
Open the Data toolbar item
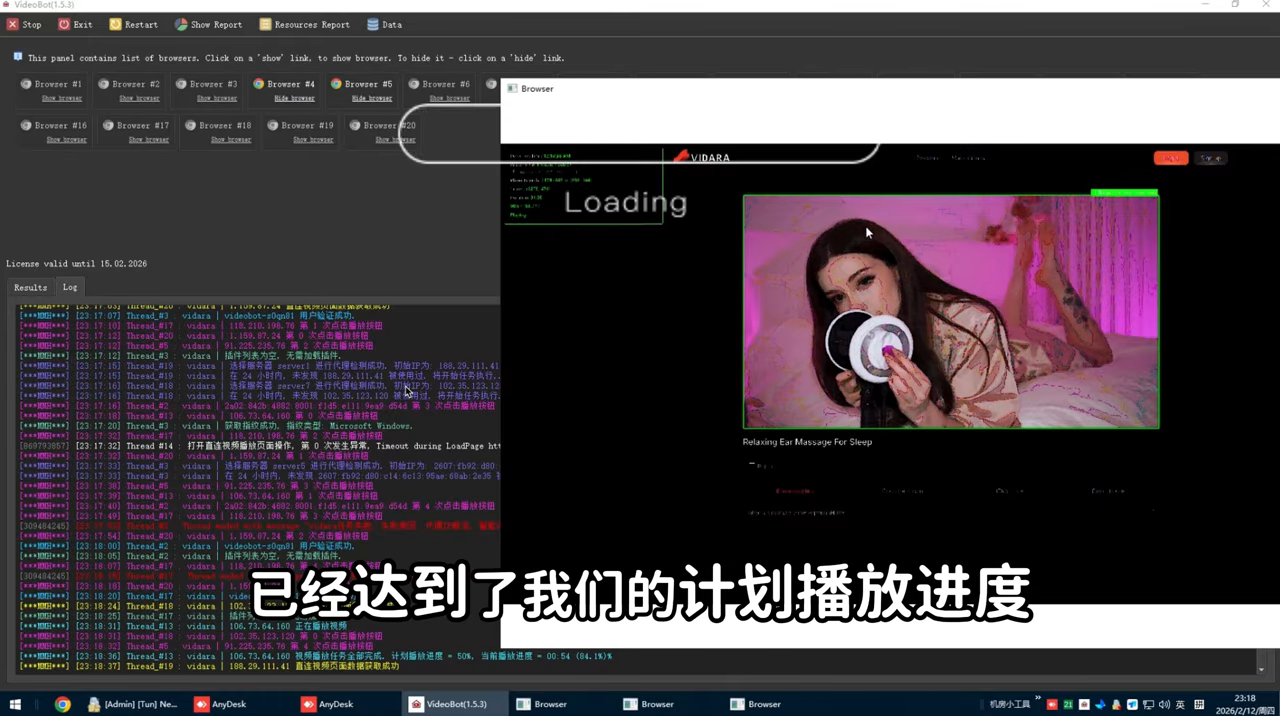tap(384, 25)
